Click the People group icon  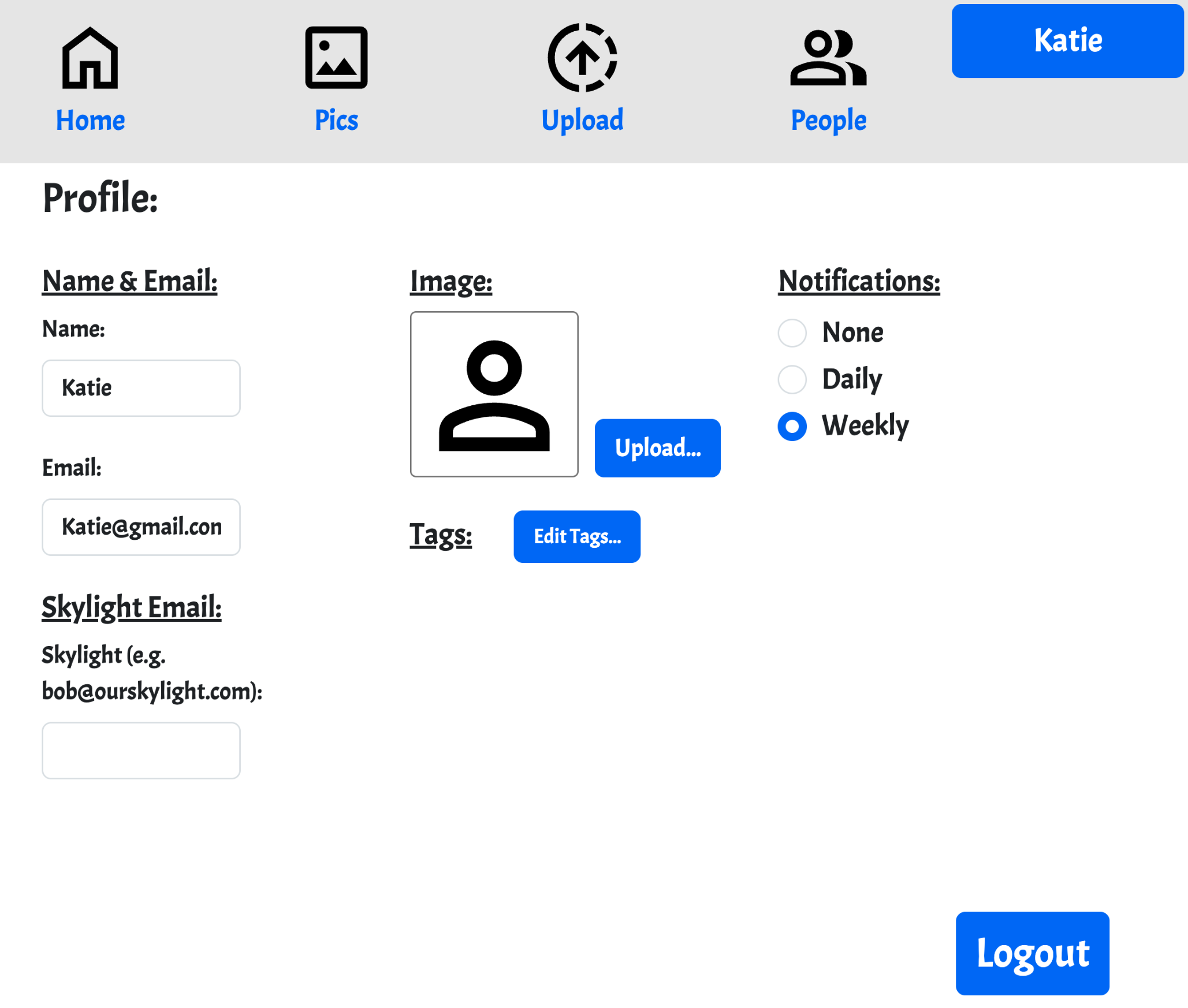click(x=828, y=58)
